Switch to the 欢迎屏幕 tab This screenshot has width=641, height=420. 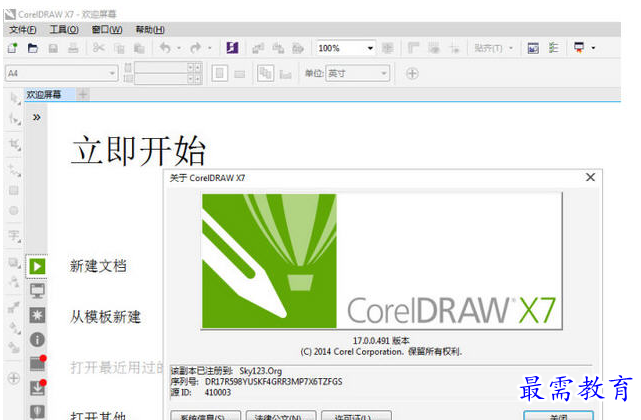(49, 94)
